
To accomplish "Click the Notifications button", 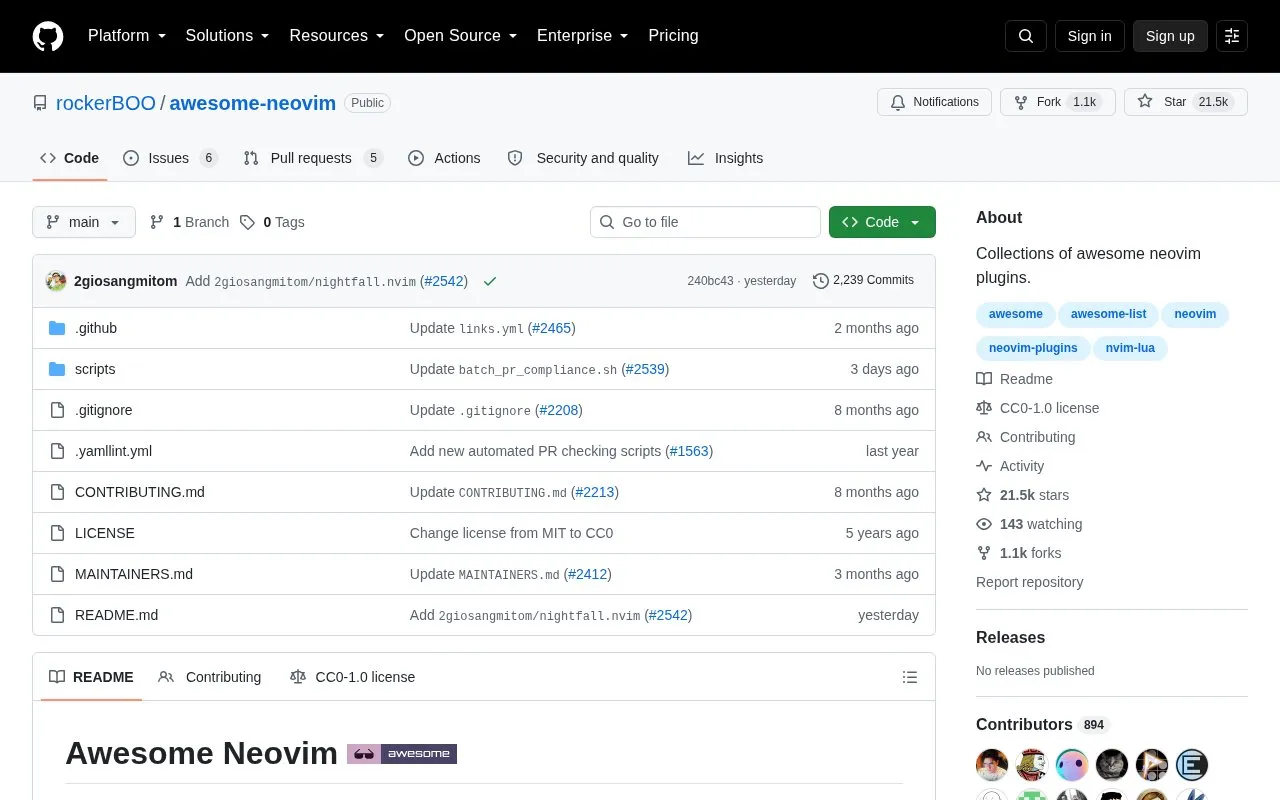I will (934, 102).
